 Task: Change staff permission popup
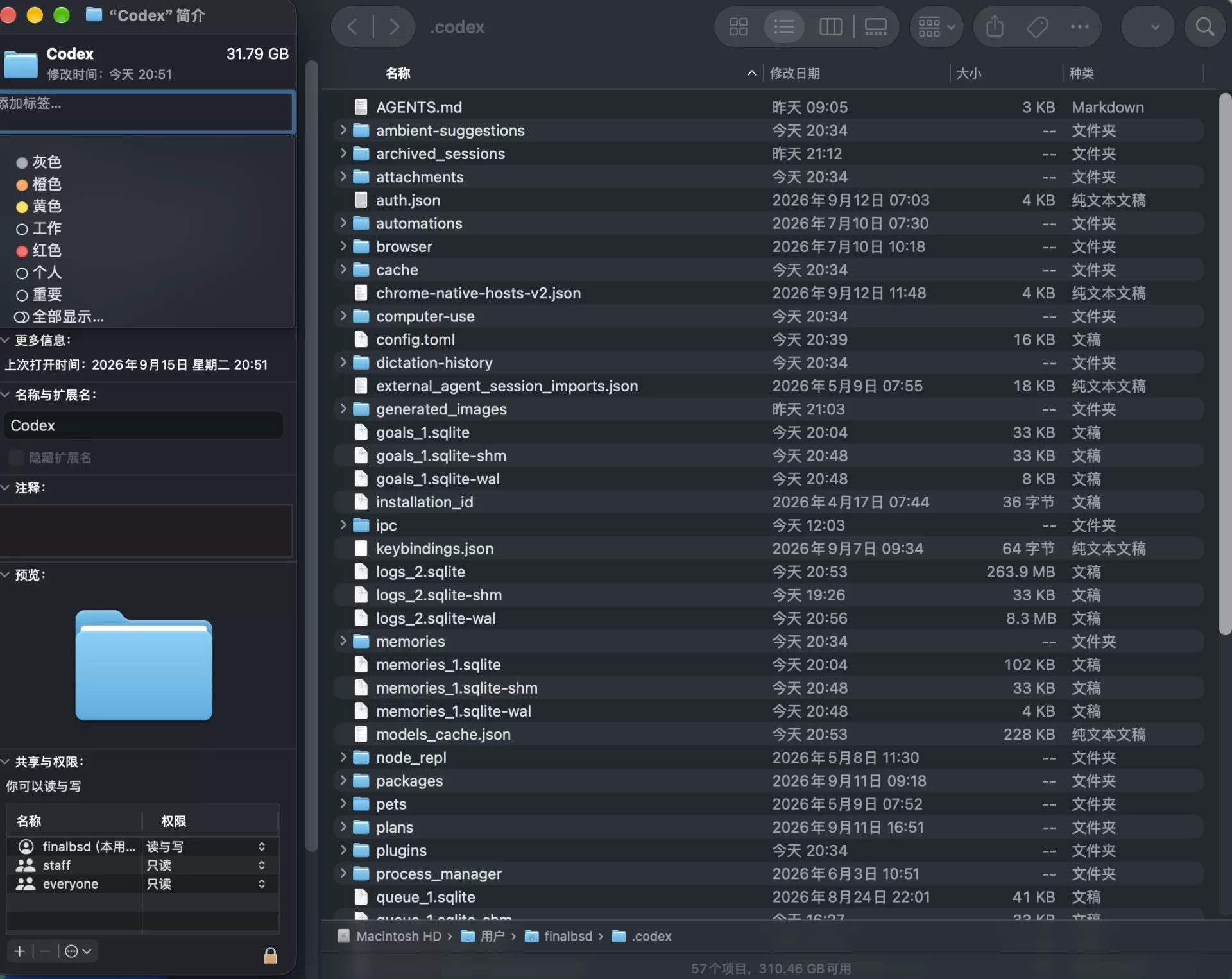[207, 865]
